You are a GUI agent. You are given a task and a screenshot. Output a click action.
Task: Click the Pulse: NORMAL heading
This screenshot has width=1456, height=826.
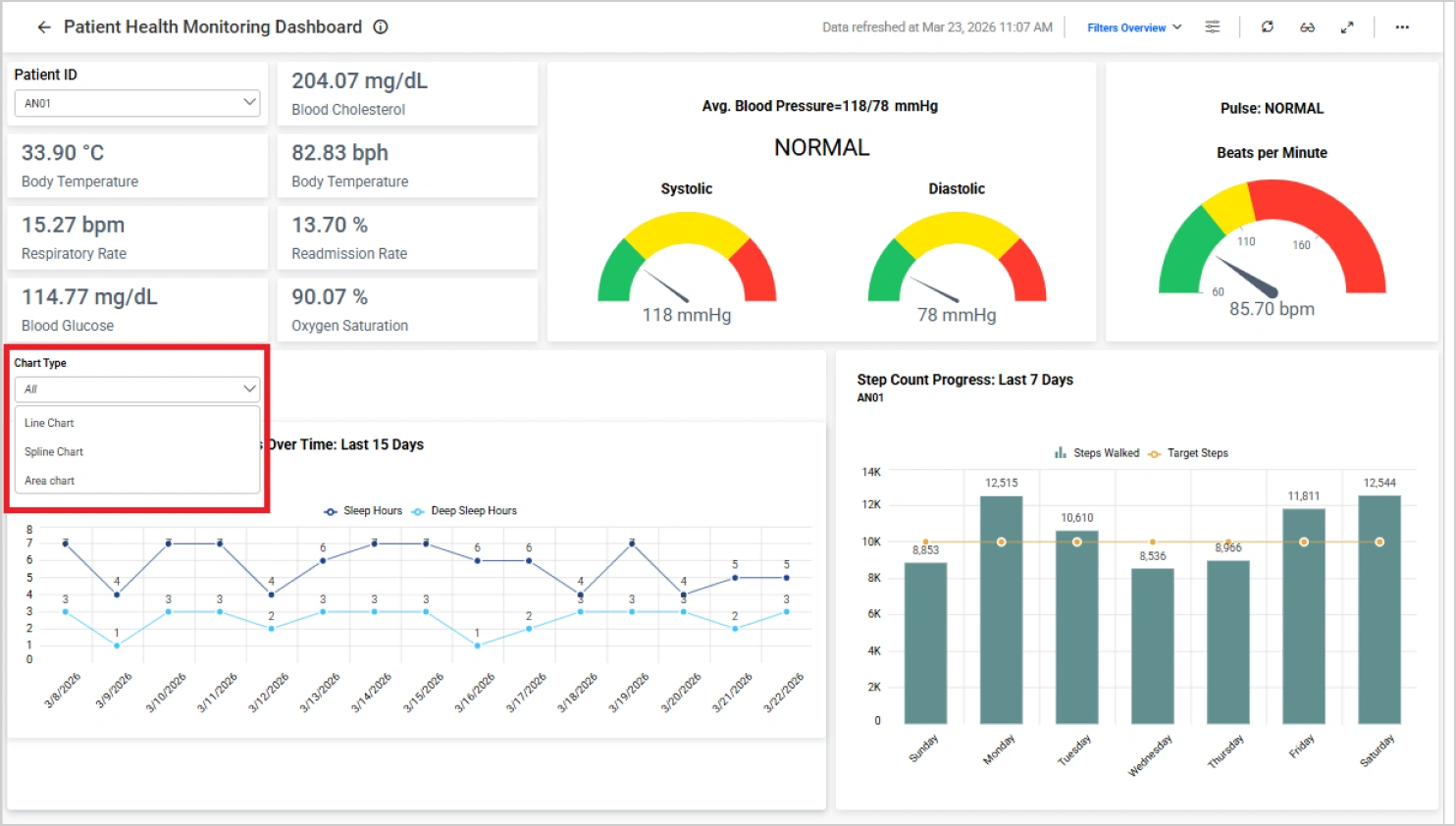point(1272,109)
